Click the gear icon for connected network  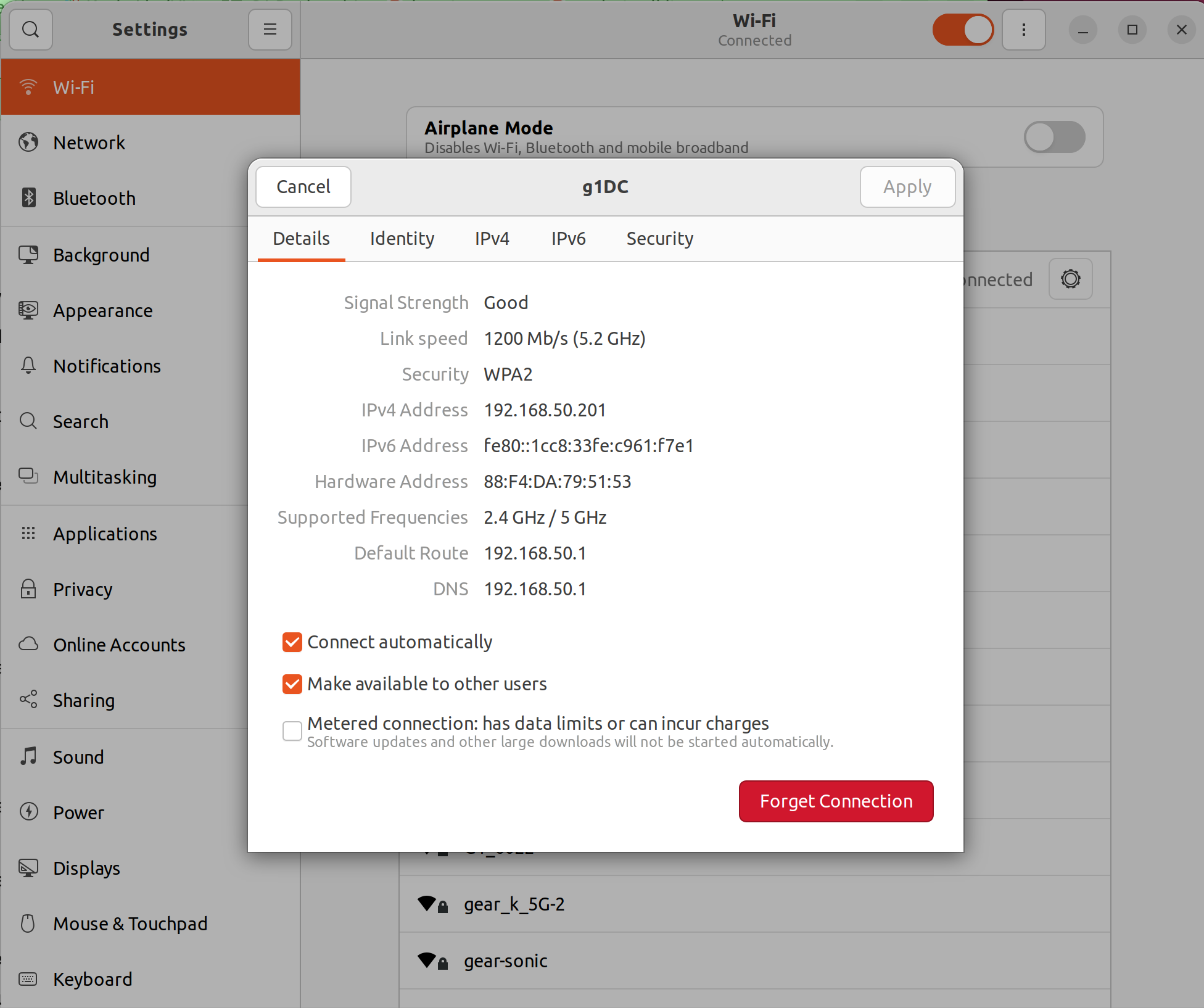coord(1070,279)
